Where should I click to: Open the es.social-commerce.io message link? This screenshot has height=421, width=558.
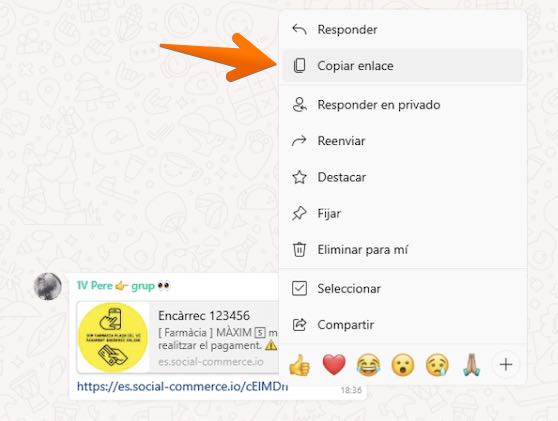pos(182,386)
